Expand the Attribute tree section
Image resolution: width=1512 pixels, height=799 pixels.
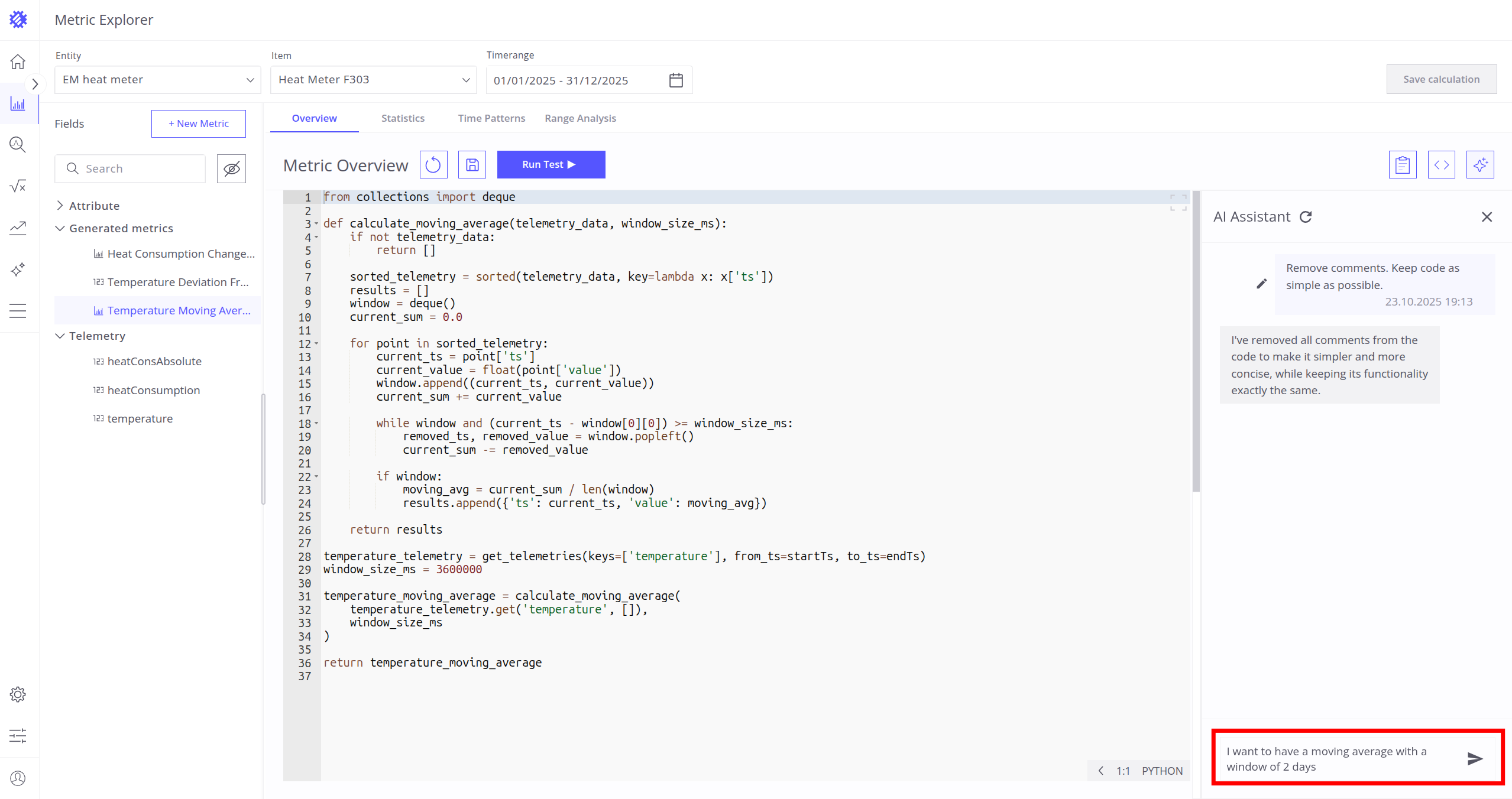coord(60,206)
